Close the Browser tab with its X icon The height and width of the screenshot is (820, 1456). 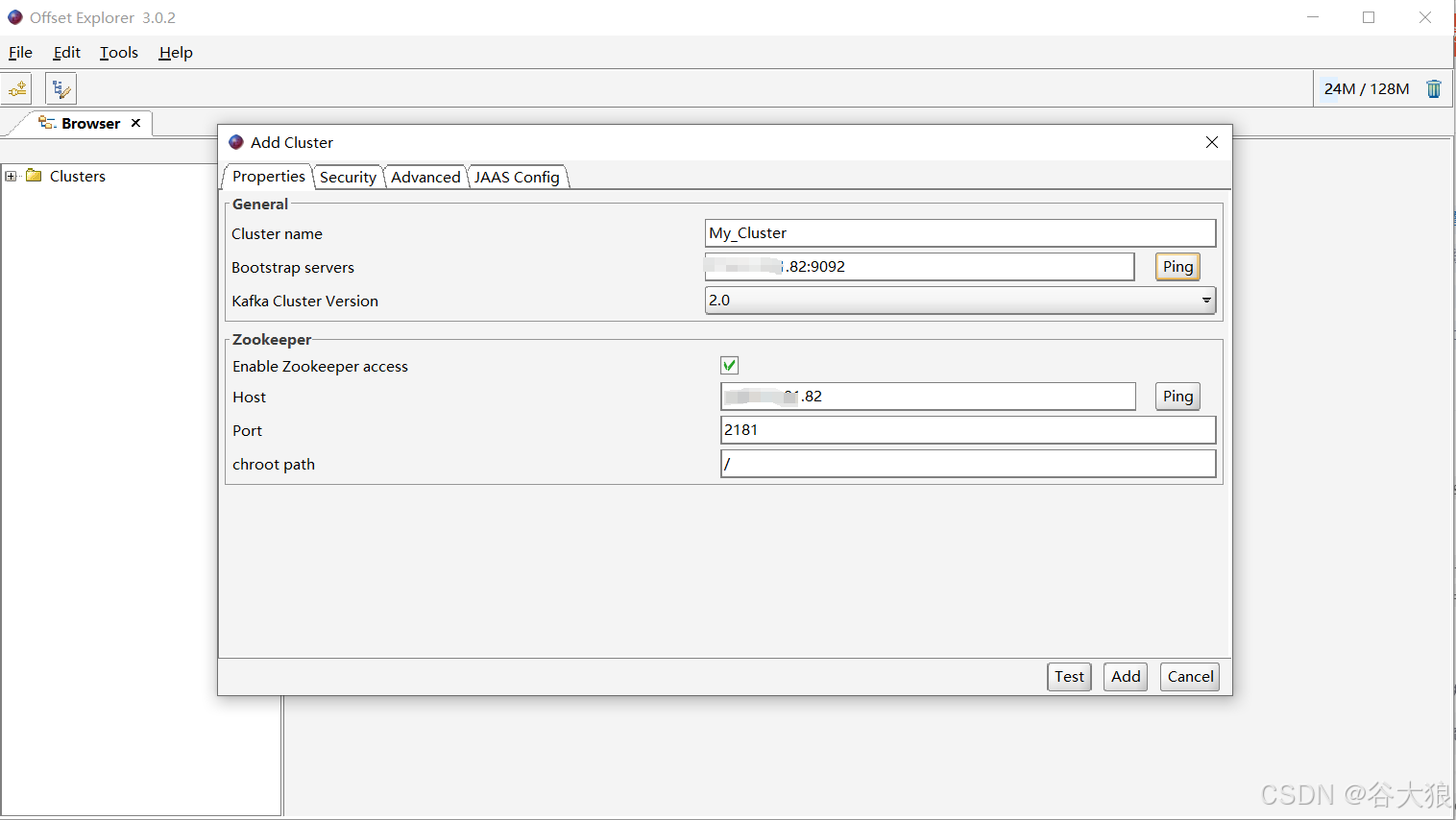[x=135, y=123]
